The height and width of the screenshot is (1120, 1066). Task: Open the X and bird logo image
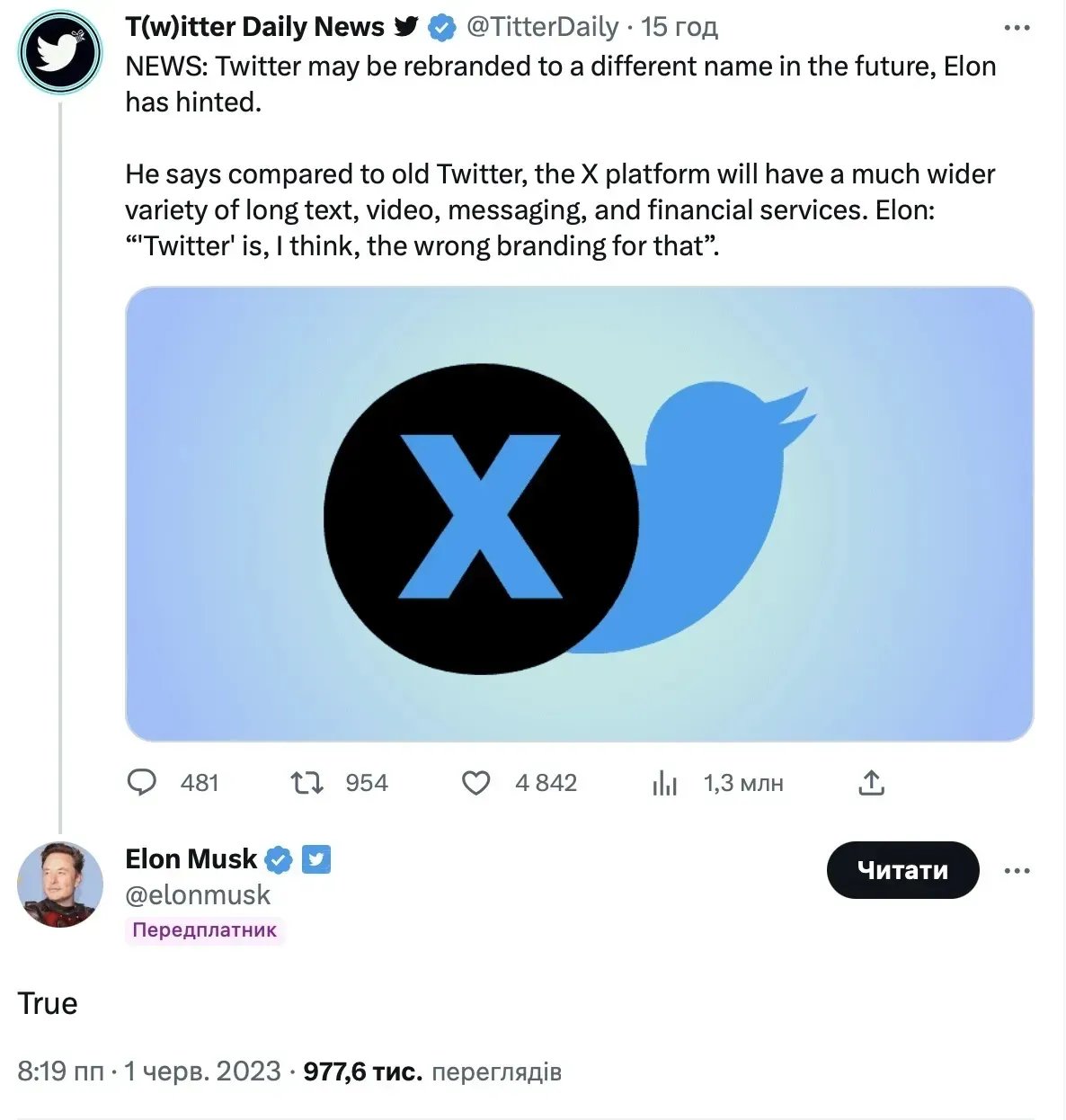579,514
